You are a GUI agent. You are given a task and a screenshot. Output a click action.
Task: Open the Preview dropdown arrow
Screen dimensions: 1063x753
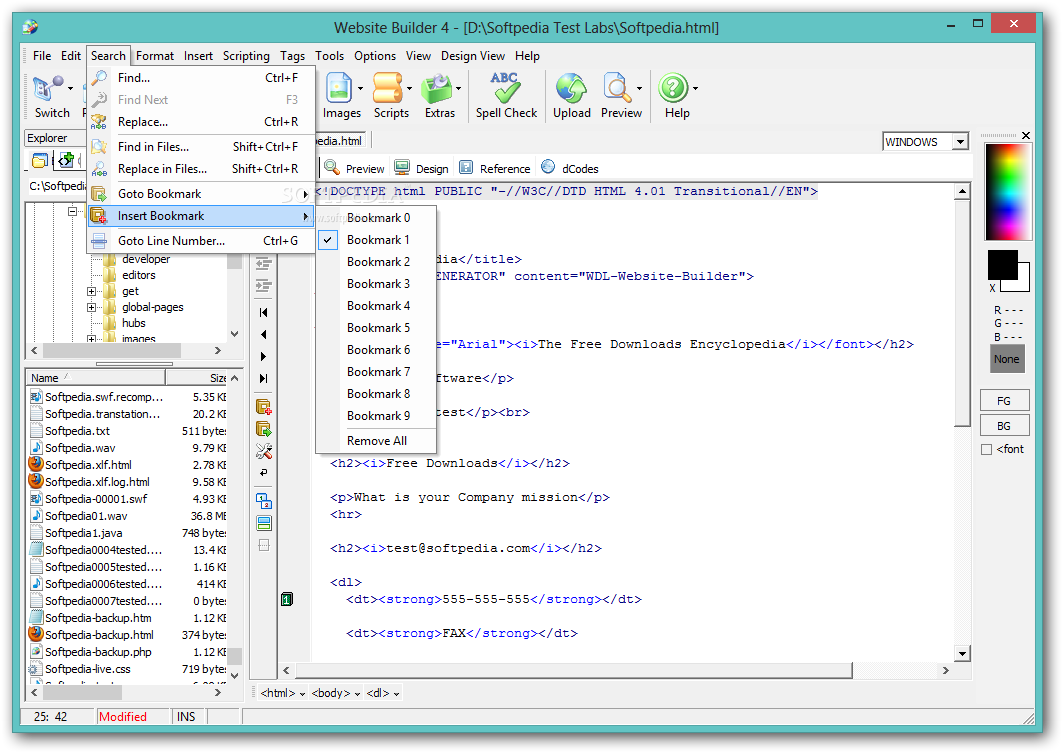pos(639,88)
